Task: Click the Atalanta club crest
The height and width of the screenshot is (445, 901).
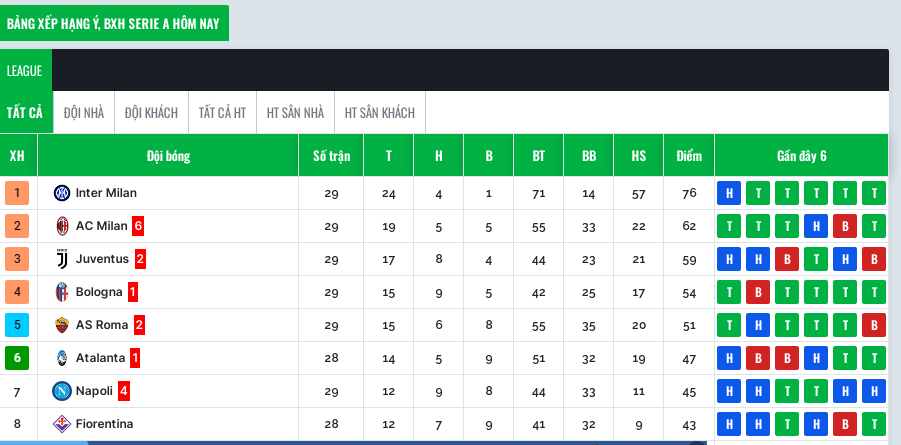Action: pyautogui.click(x=61, y=358)
